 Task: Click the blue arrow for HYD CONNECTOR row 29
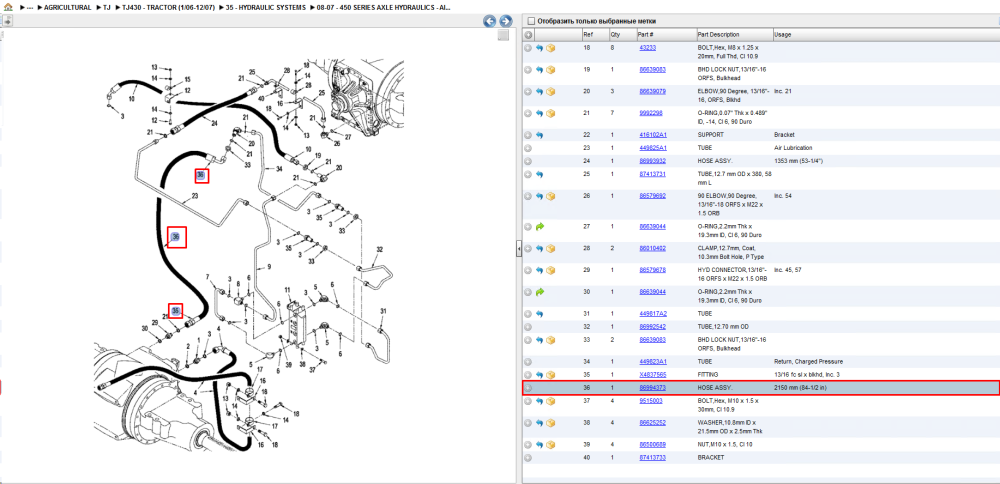pos(539,270)
